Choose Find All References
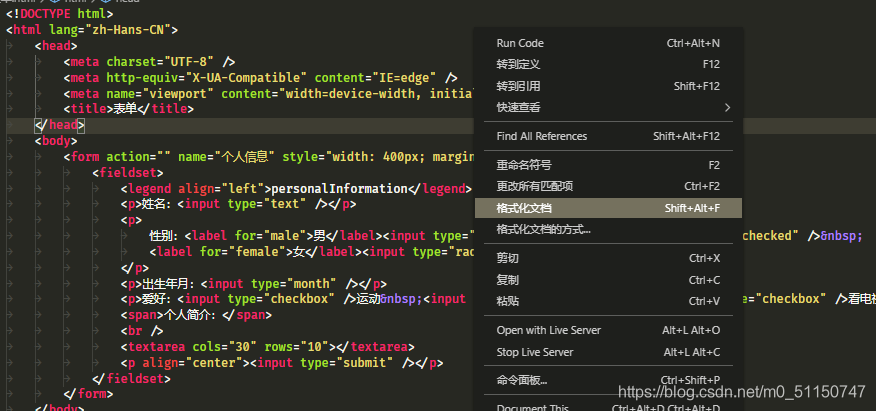Image resolution: width=876 pixels, height=411 pixels. 608,136
